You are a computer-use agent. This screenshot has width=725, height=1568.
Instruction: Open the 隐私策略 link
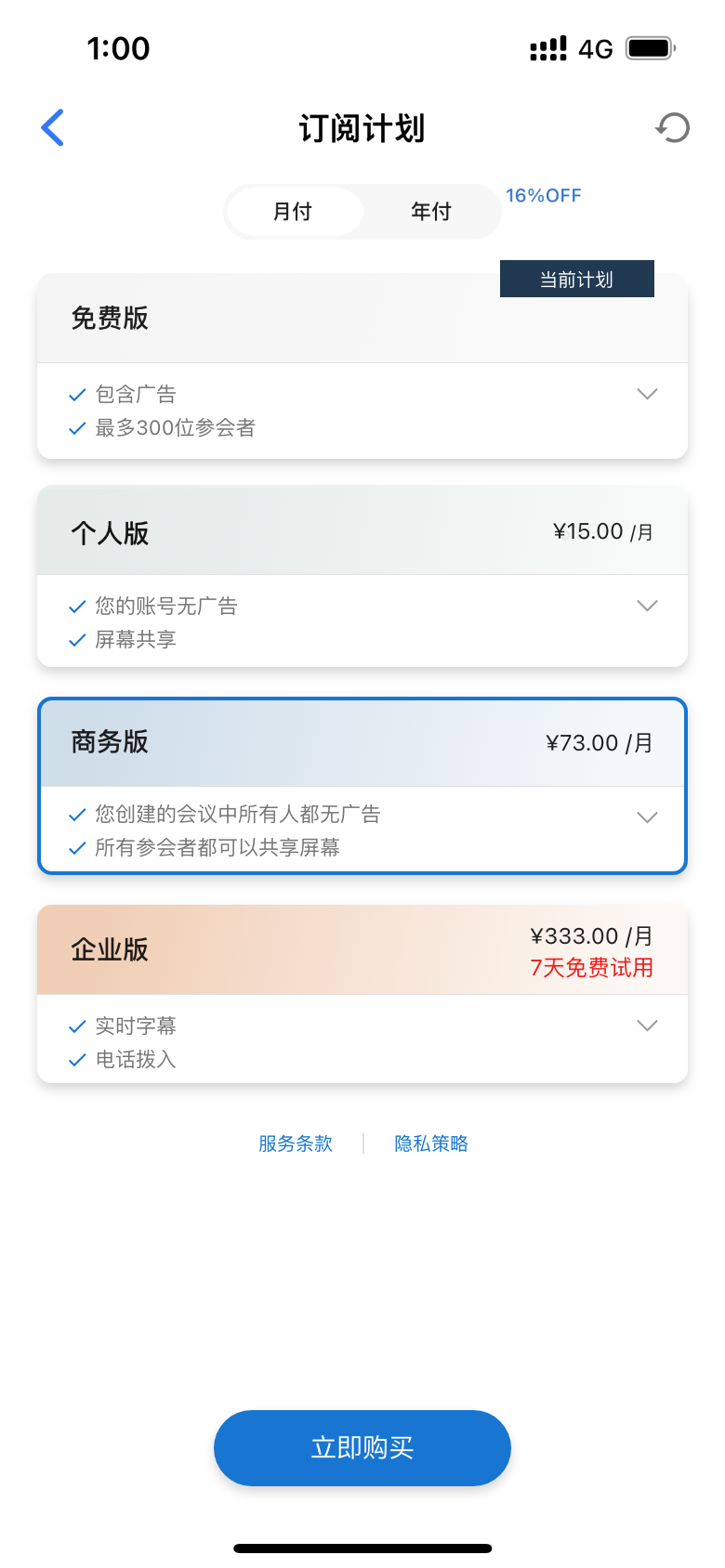click(x=431, y=1143)
